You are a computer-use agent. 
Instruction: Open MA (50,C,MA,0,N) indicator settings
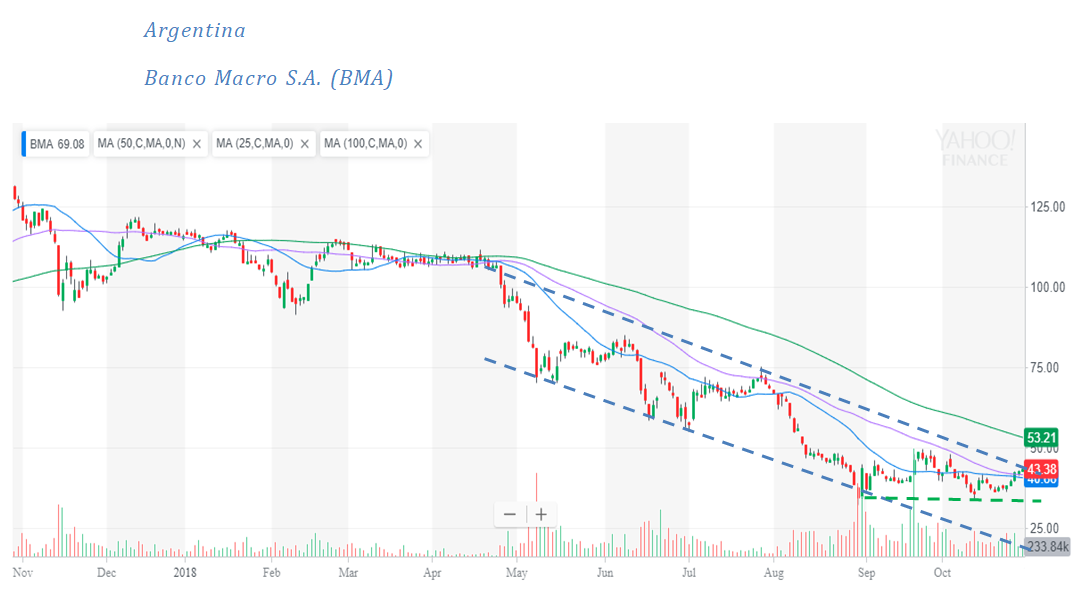tap(141, 143)
